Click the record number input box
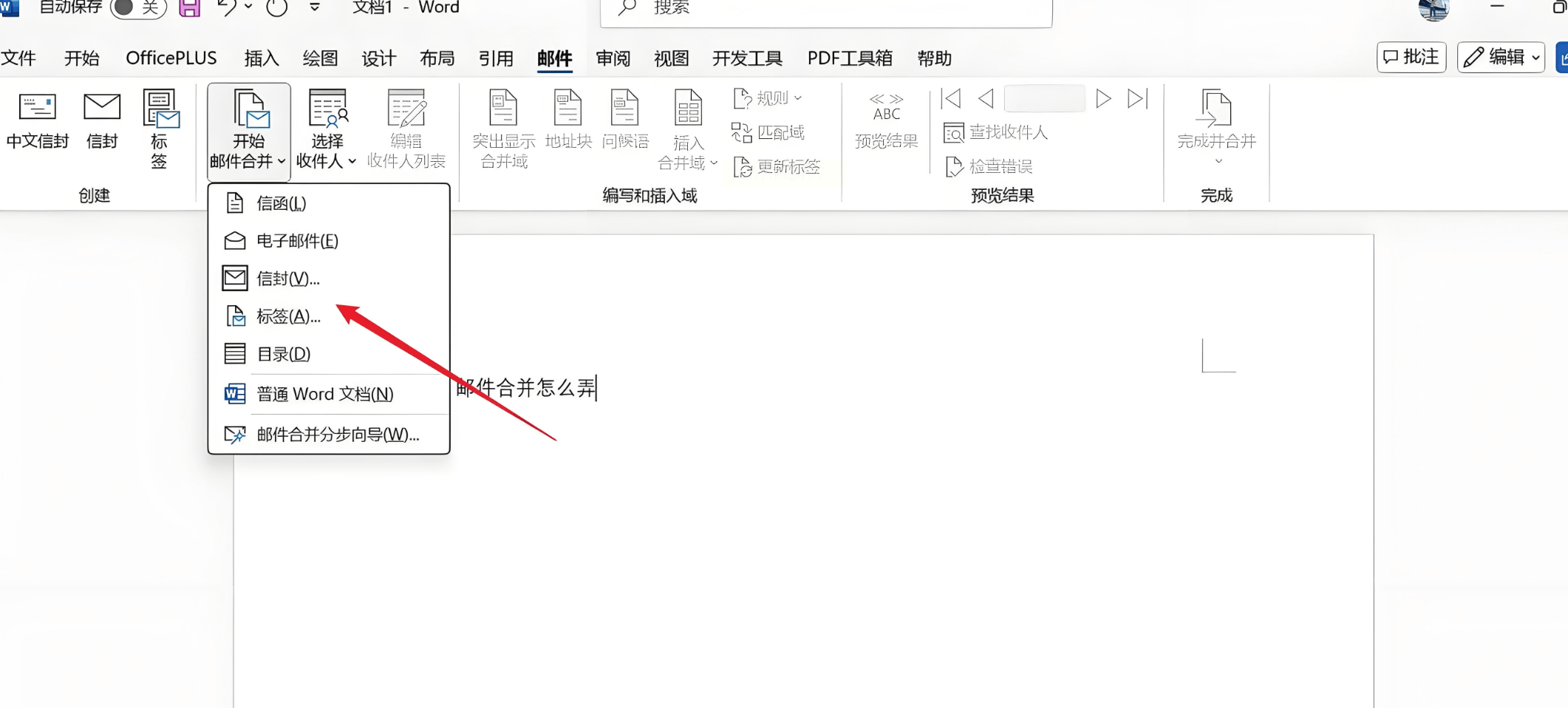The height and width of the screenshot is (708, 1568). (1044, 98)
